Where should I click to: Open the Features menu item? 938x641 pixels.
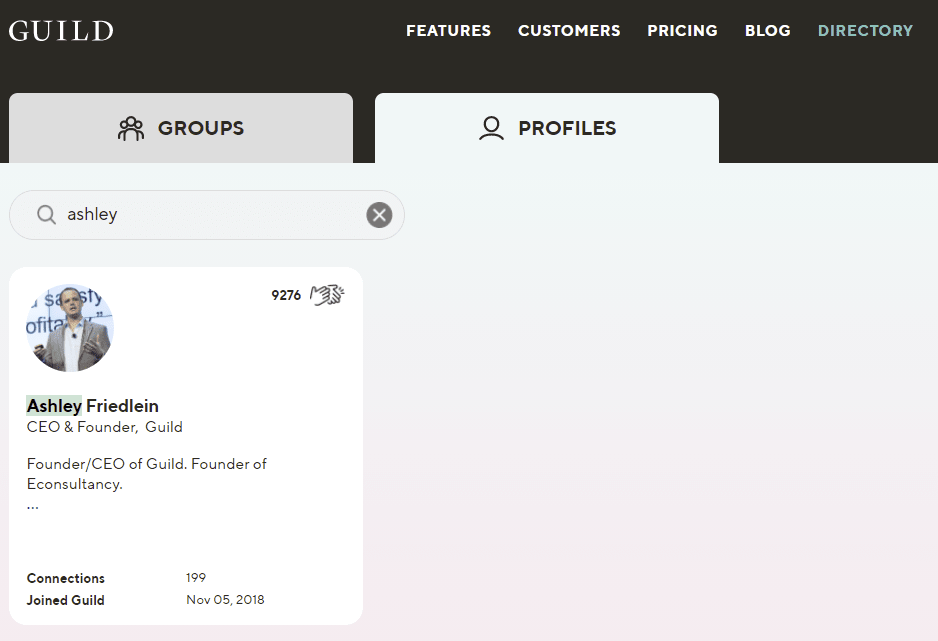[x=449, y=30]
